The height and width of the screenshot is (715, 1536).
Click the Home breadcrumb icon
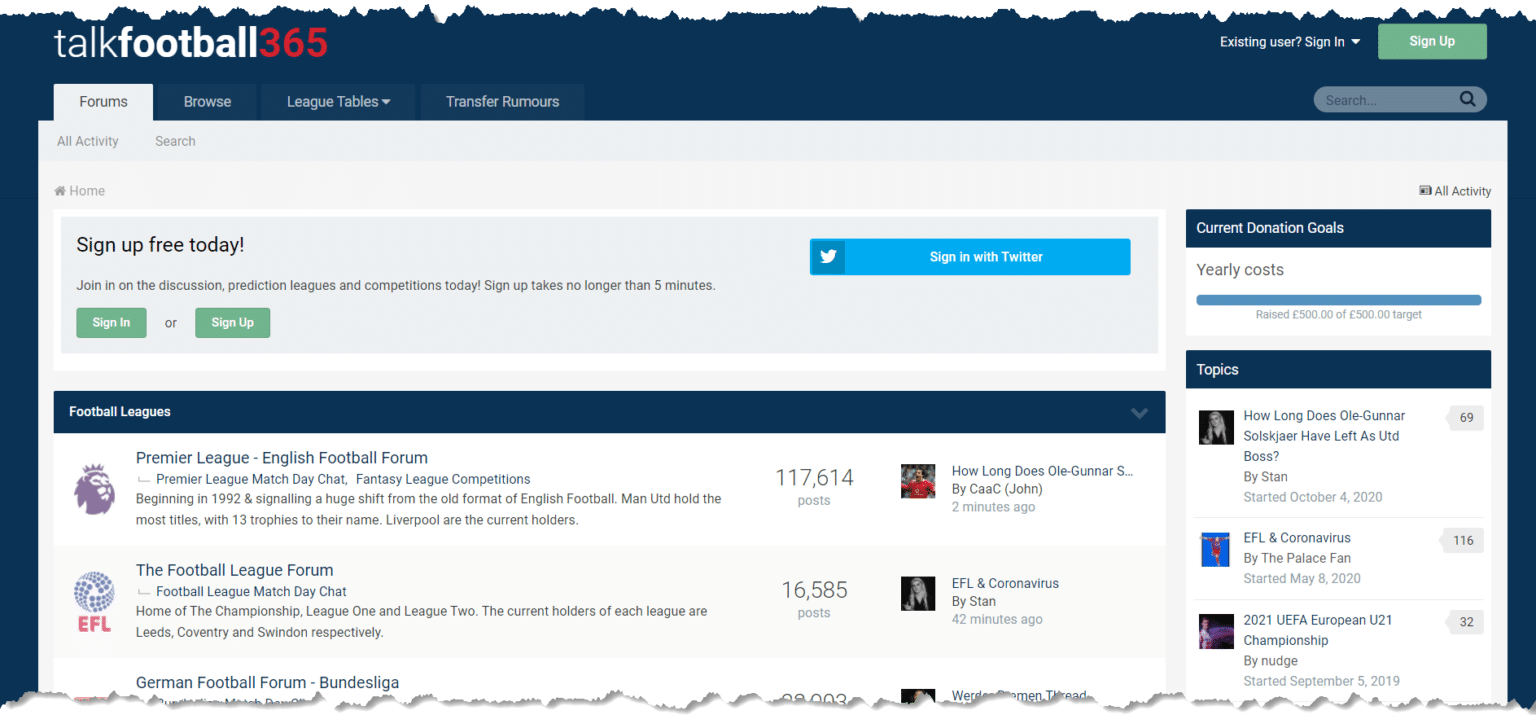pyautogui.click(x=62, y=190)
